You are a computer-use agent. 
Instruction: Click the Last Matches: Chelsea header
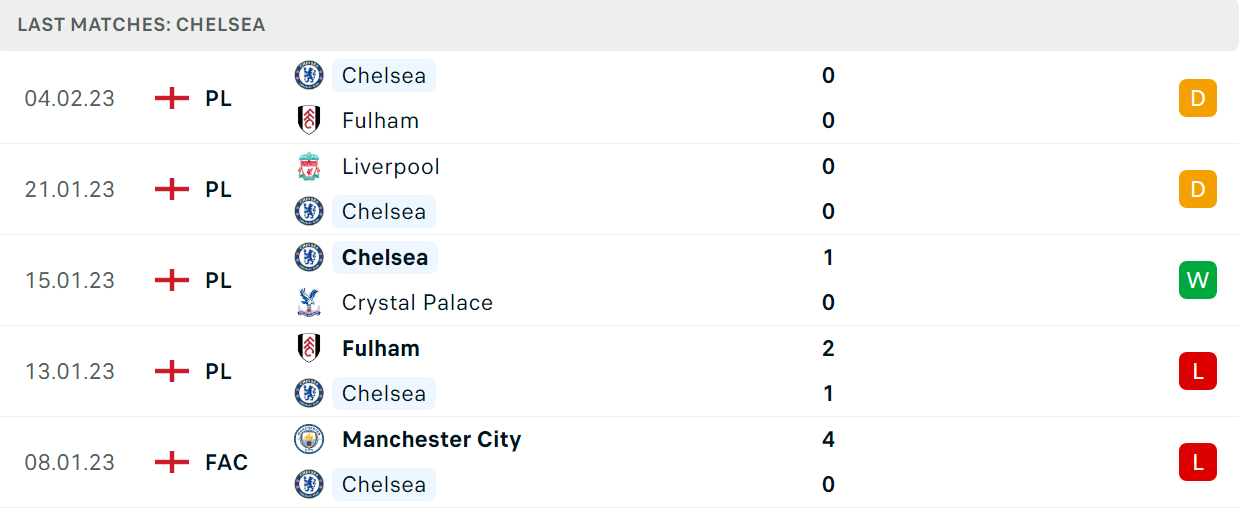pyautogui.click(x=141, y=25)
